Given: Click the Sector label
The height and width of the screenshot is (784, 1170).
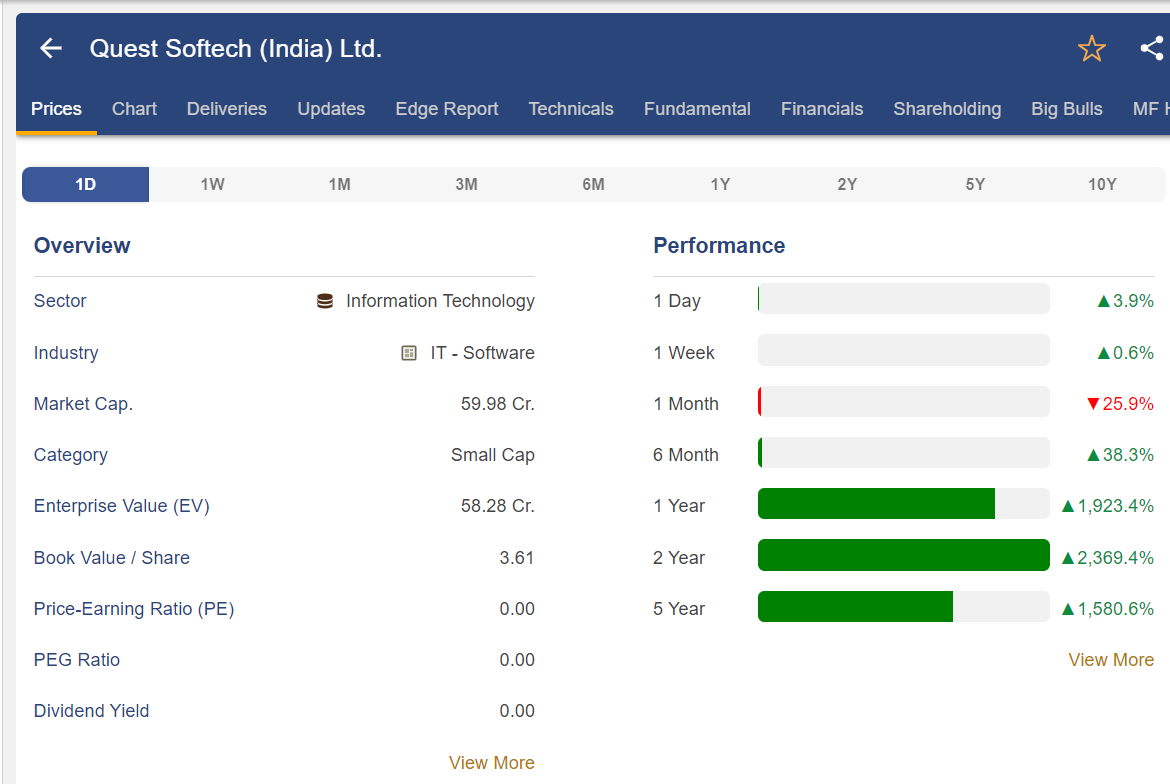Looking at the screenshot, I should [60, 301].
